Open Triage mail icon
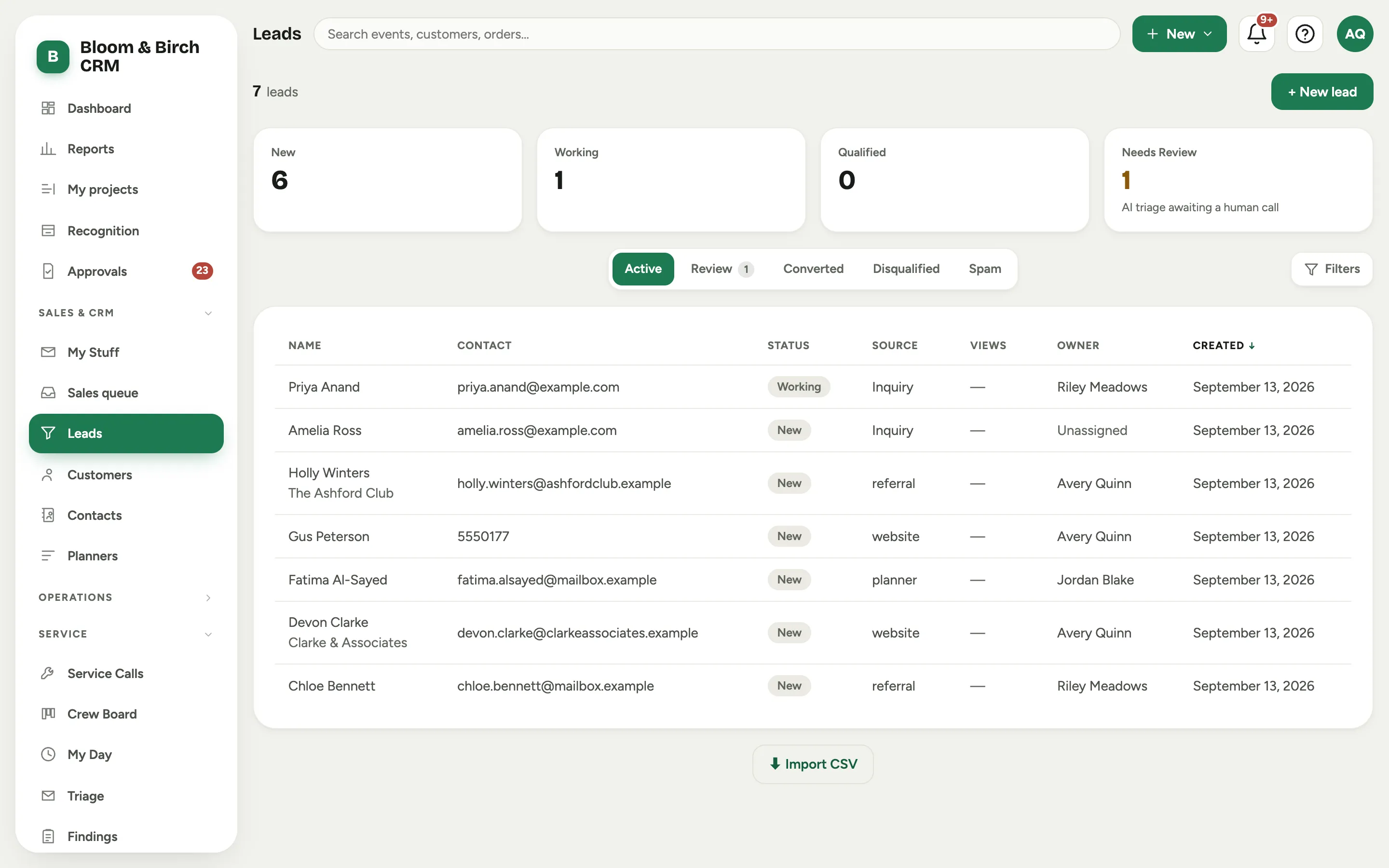This screenshot has height=868, width=1389. [48, 796]
